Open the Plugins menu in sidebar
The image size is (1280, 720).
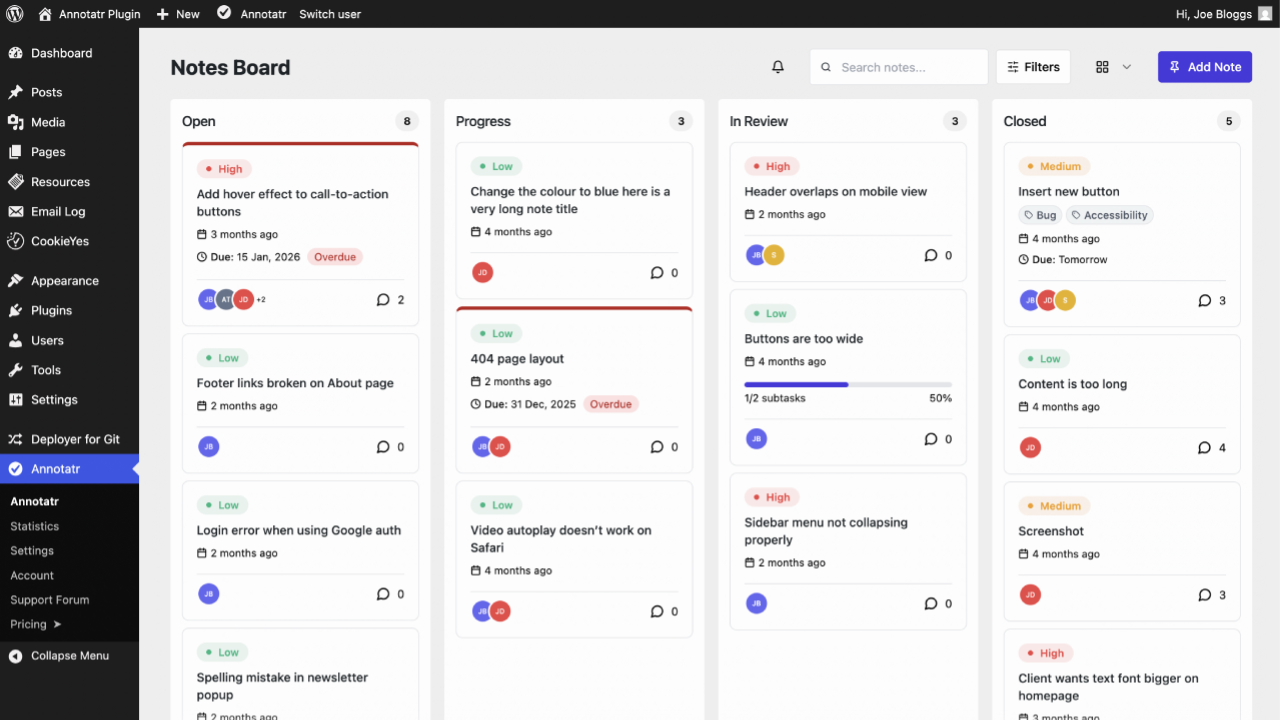pos(51,310)
